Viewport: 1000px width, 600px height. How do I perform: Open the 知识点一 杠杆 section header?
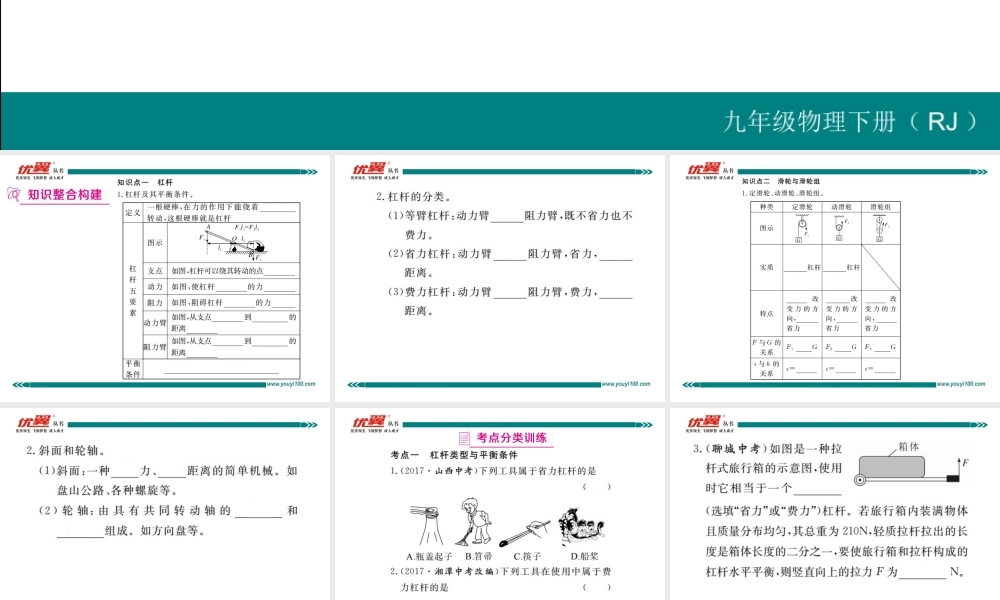[x=147, y=181]
